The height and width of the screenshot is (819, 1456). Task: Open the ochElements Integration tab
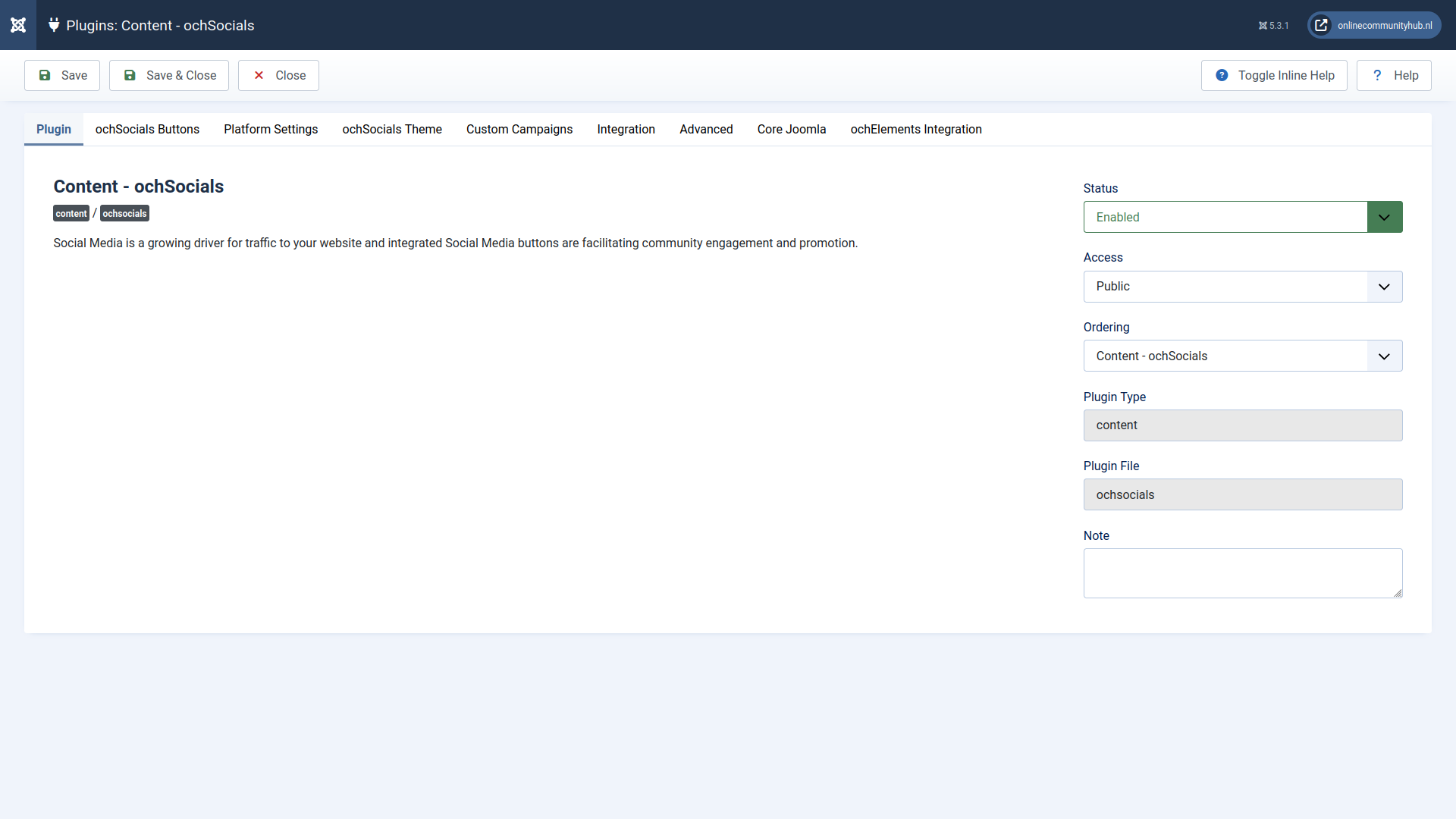(916, 129)
